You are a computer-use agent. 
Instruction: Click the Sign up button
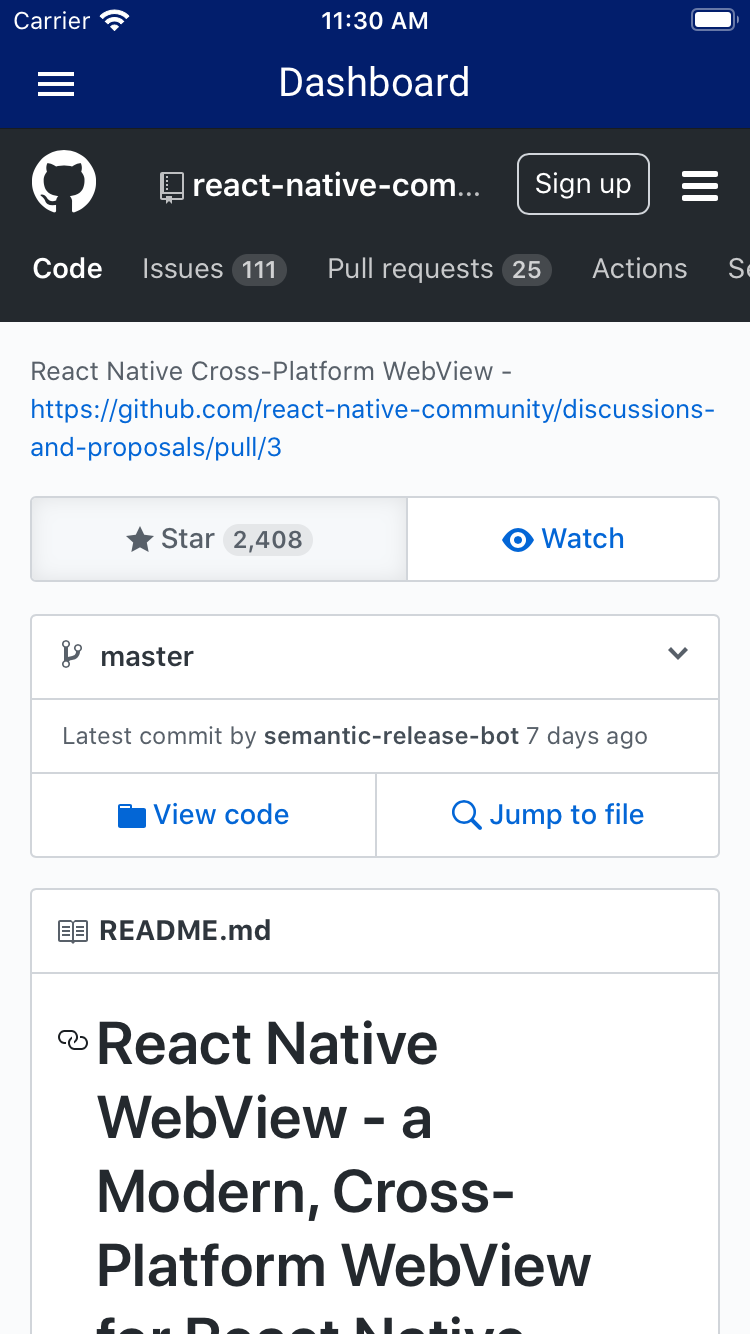coord(583,184)
